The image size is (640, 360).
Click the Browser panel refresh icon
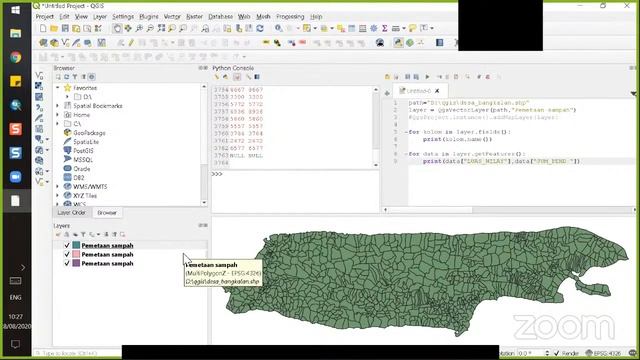point(67,77)
